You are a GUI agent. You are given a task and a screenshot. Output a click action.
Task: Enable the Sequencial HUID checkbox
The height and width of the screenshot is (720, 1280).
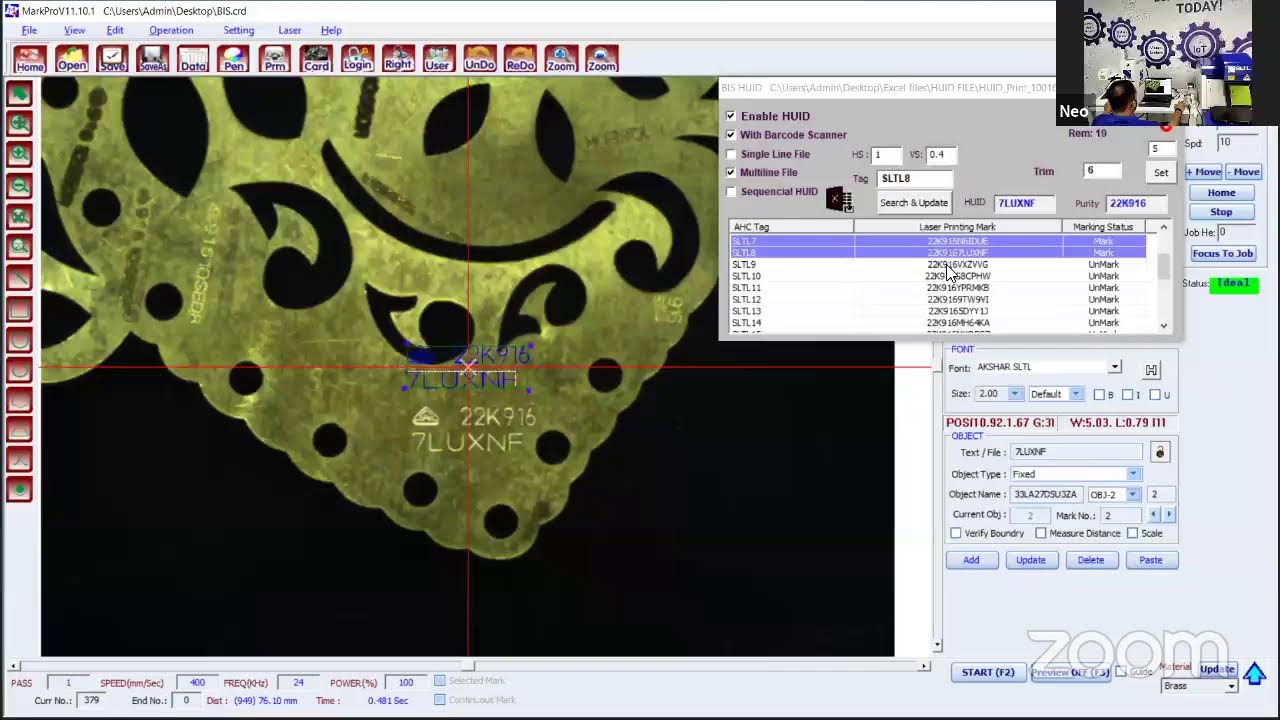(731, 191)
